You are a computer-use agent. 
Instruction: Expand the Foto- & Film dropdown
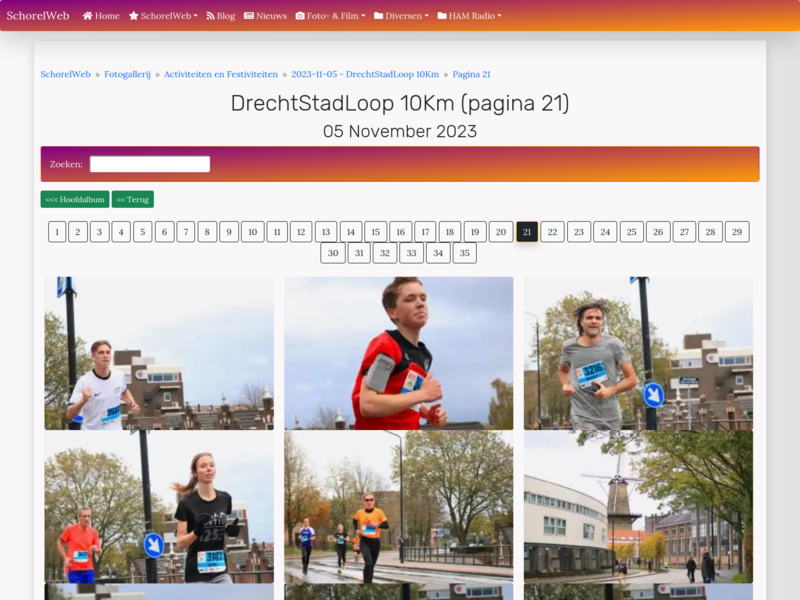[331, 16]
